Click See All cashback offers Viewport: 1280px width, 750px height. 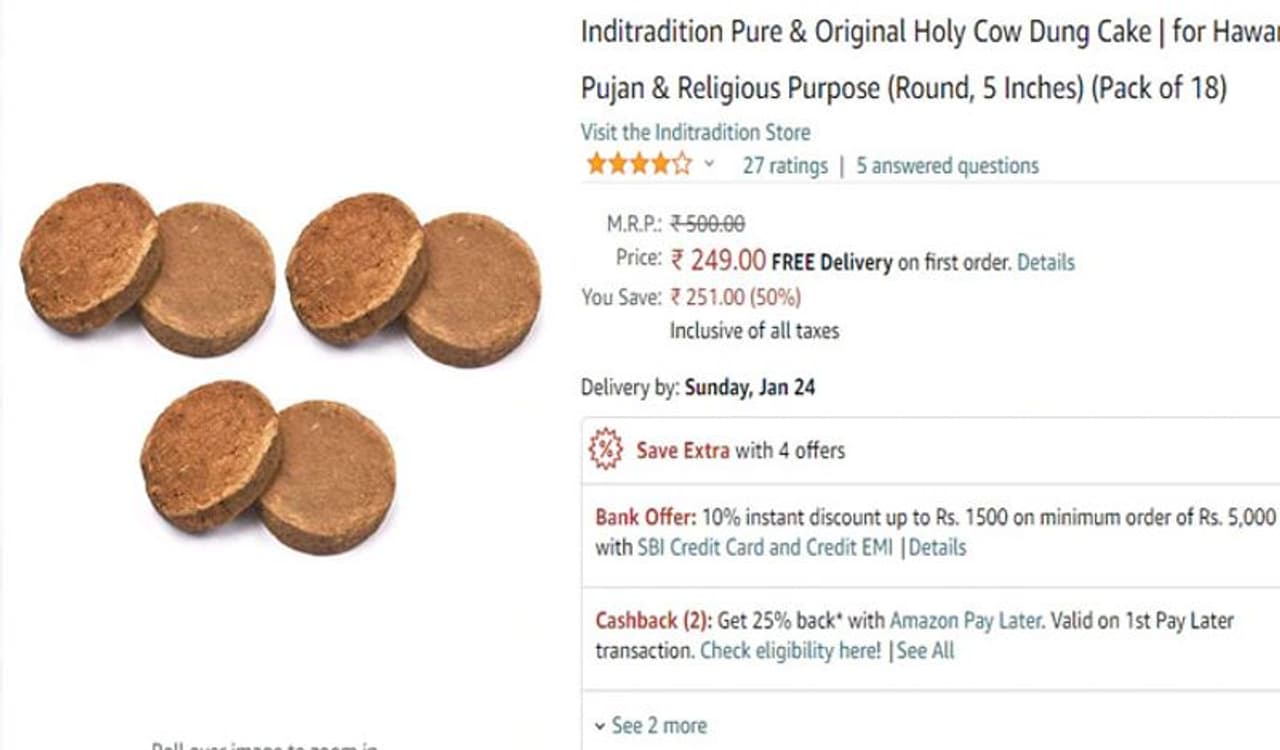click(x=925, y=651)
